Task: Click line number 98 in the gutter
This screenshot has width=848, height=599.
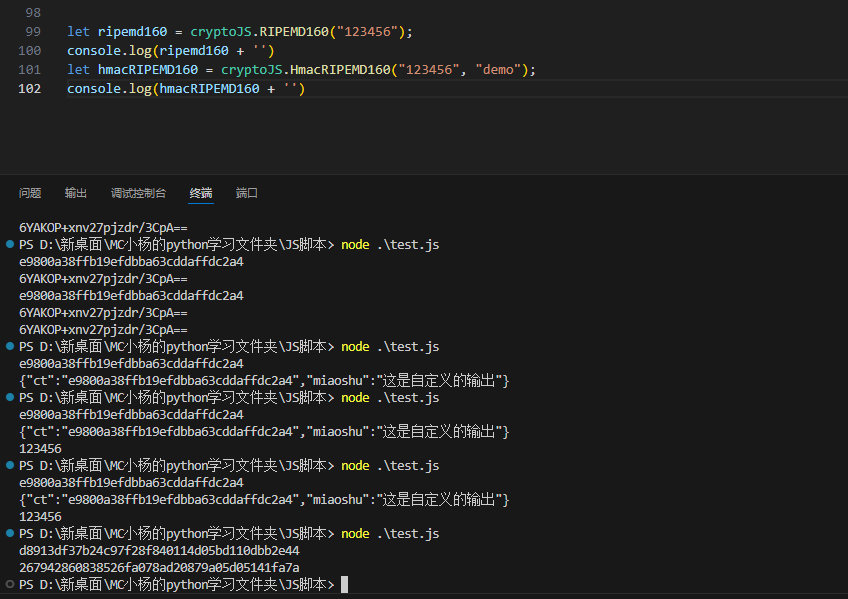Action: point(32,12)
